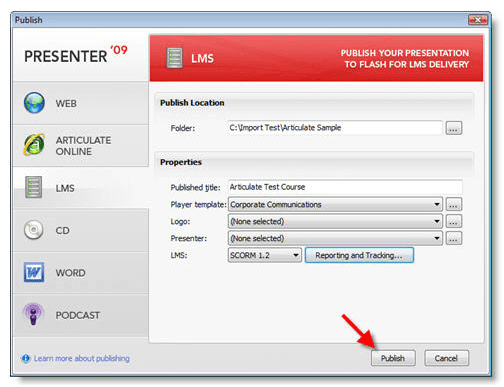Select the Articulate Online icon

pyautogui.click(x=34, y=144)
